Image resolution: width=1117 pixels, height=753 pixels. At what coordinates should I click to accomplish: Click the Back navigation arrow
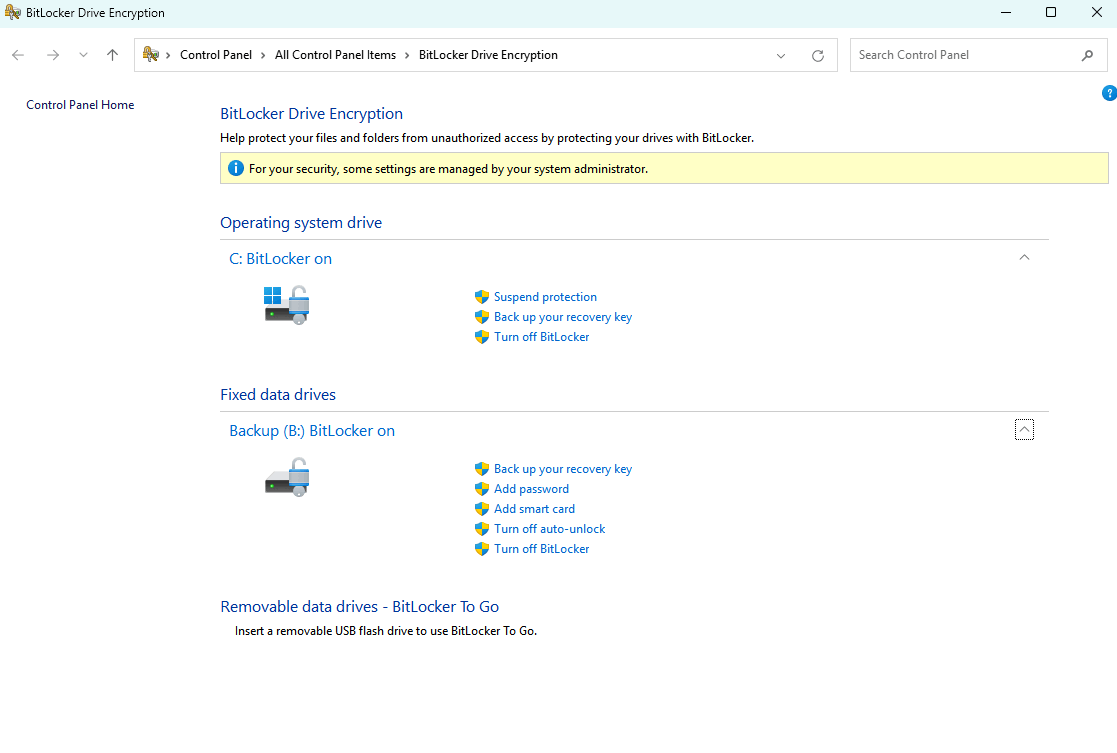tap(18, 55)
